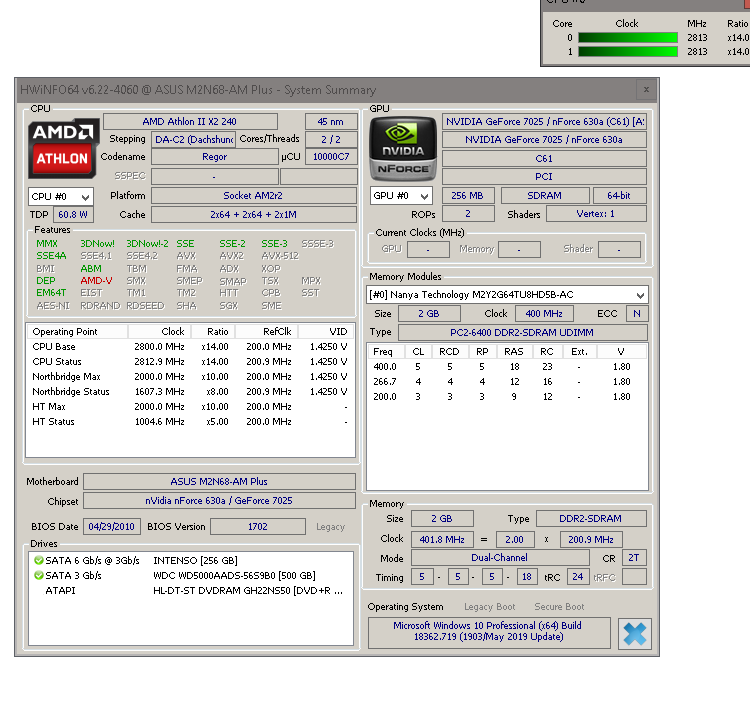Click the NVIDIA nForce logo
Screen dimensions: 750x712
403,148
